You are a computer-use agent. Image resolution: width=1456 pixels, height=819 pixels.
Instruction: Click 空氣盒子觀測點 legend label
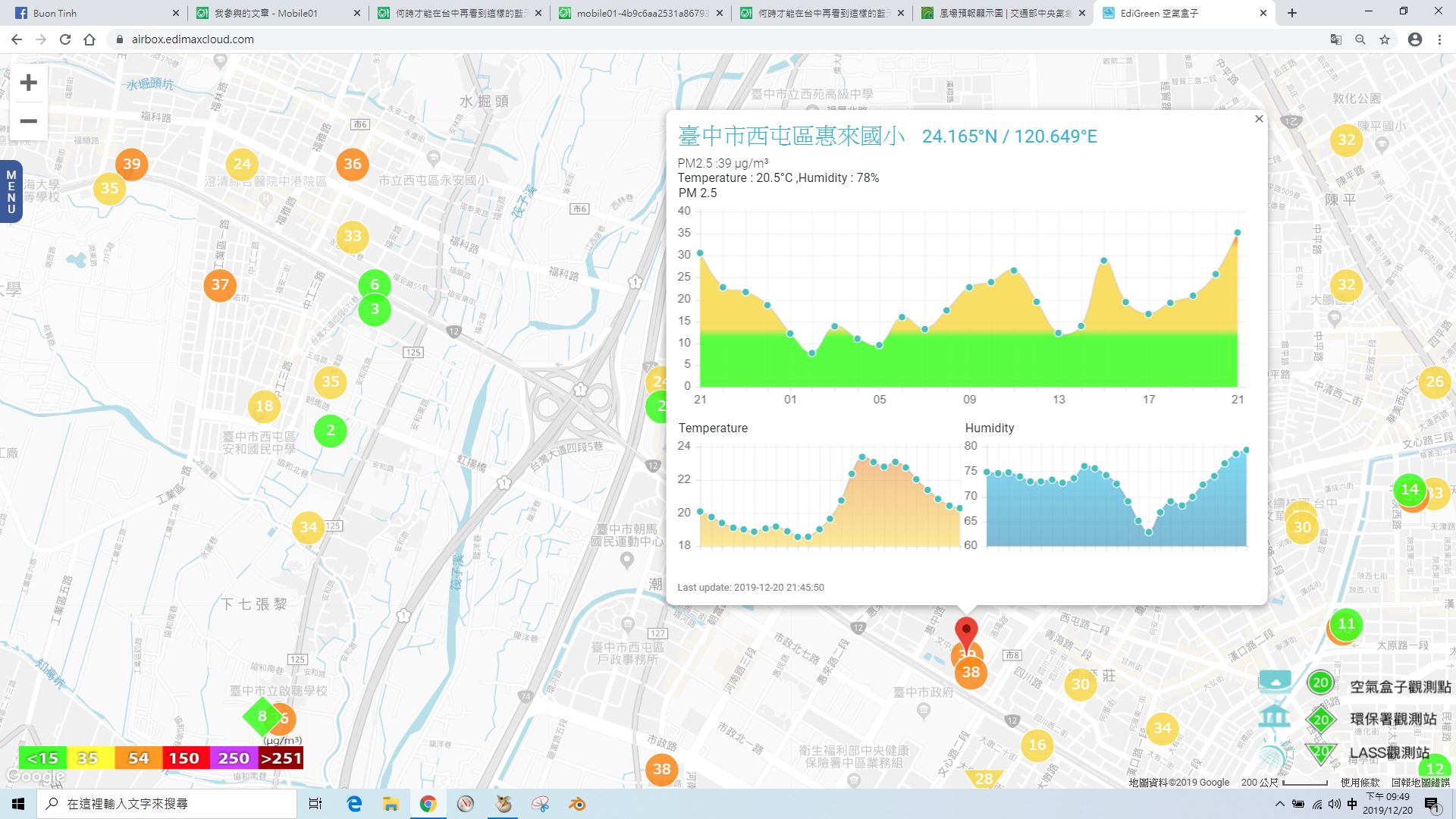(1400, 687)
